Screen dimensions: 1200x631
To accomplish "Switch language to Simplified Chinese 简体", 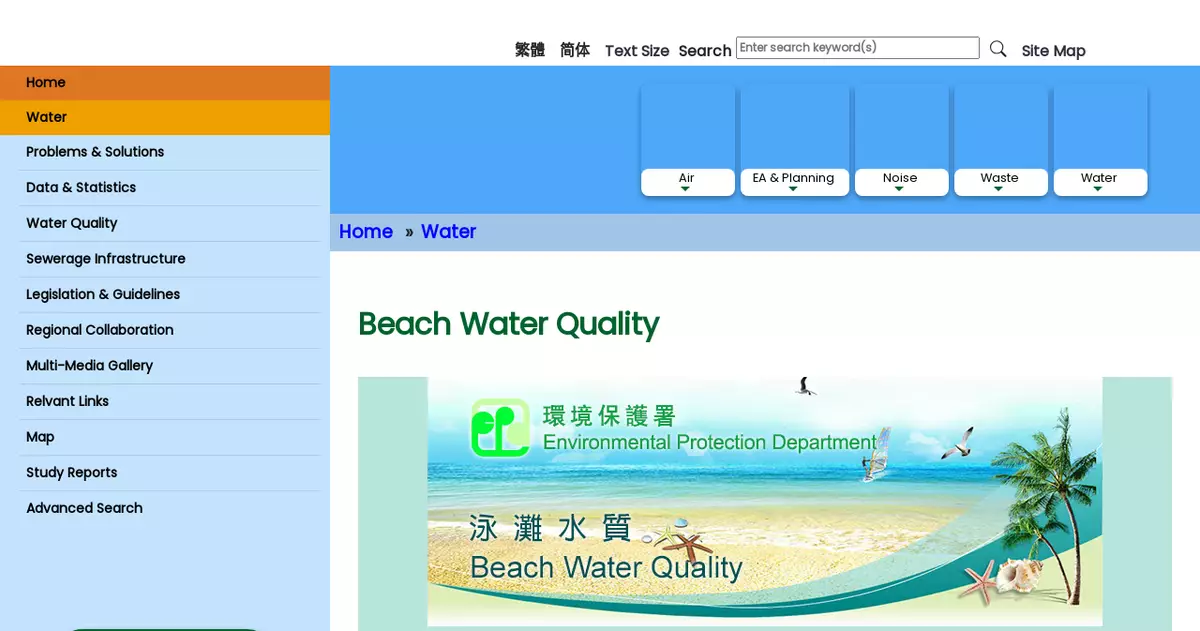I will coord(575,50).
